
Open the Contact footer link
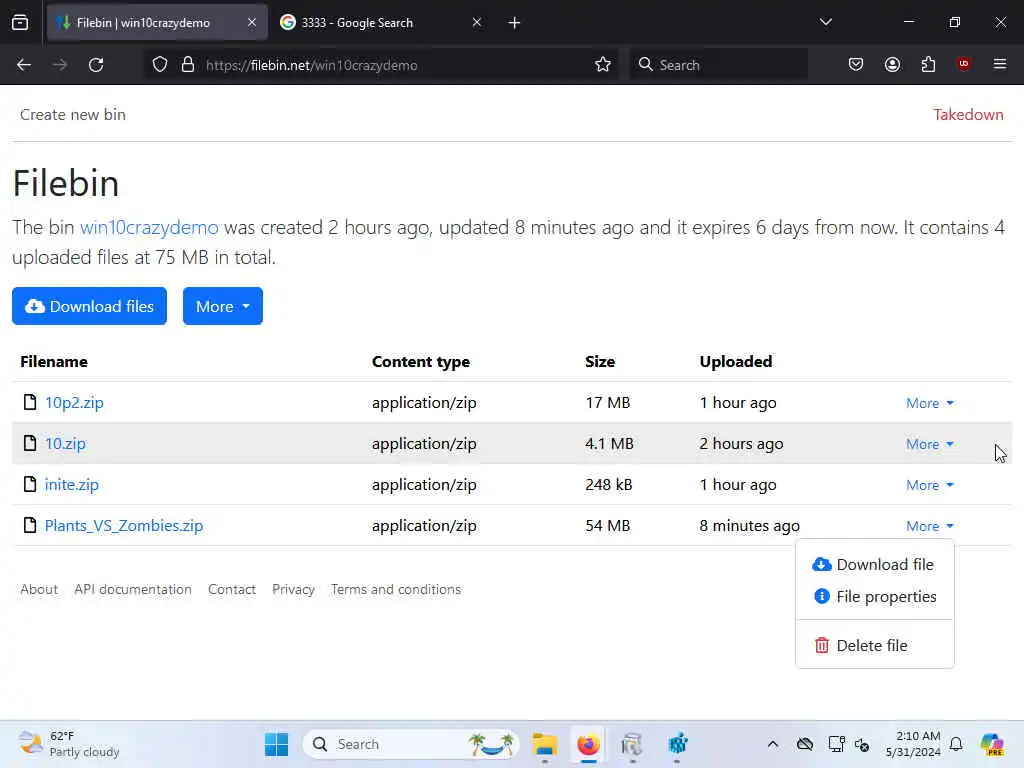(232, 589)
